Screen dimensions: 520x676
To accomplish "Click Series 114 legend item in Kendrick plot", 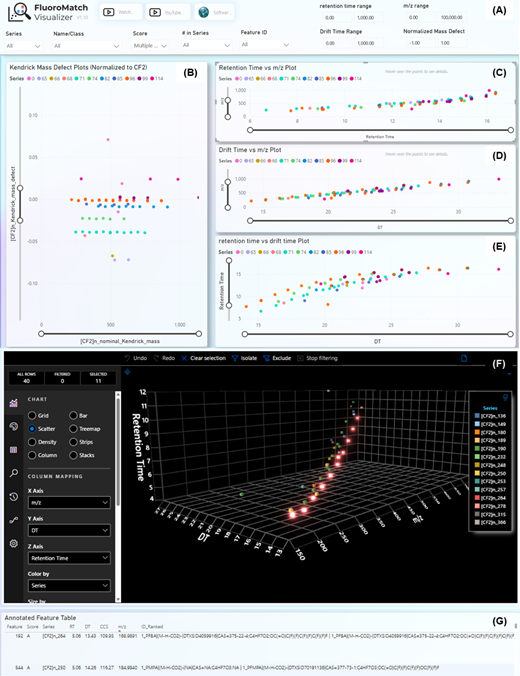I will (156, 78).
